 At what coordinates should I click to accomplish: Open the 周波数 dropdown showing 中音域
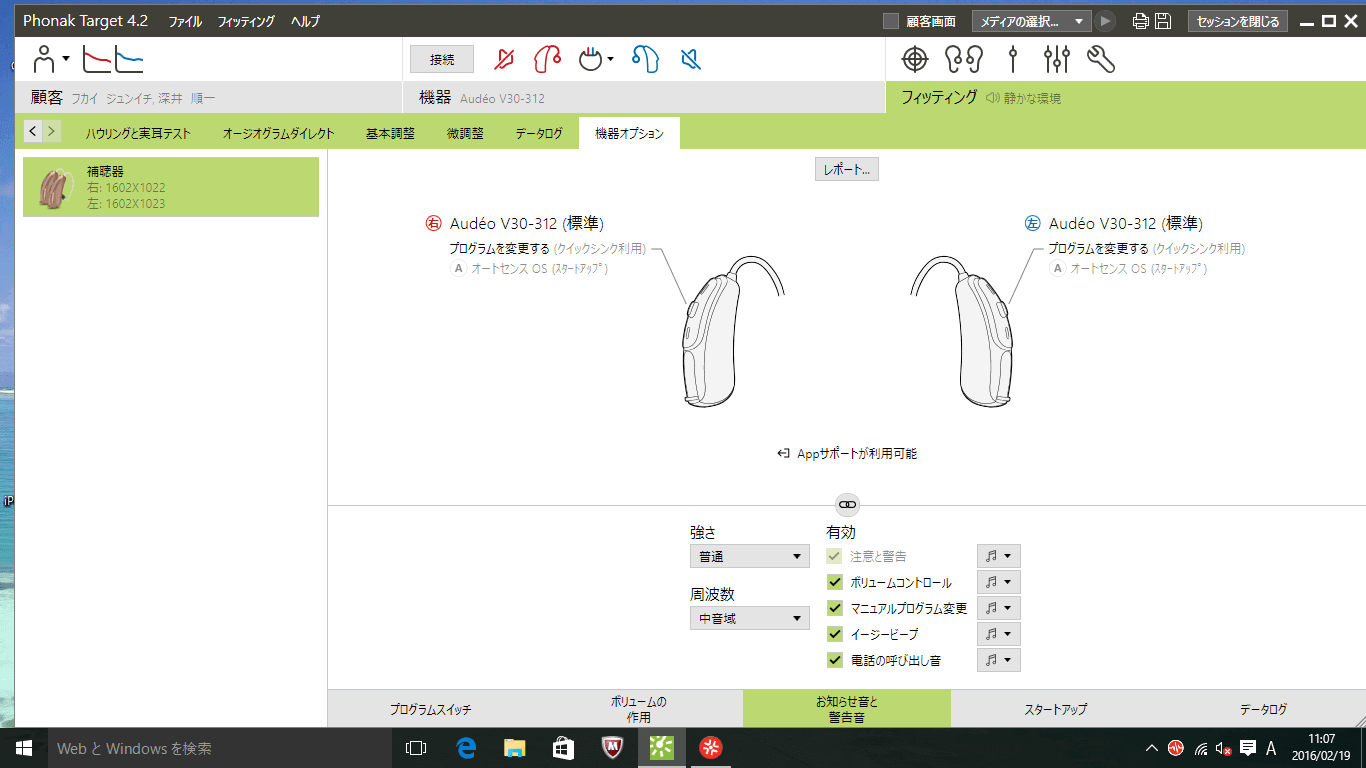pos(750,618)
